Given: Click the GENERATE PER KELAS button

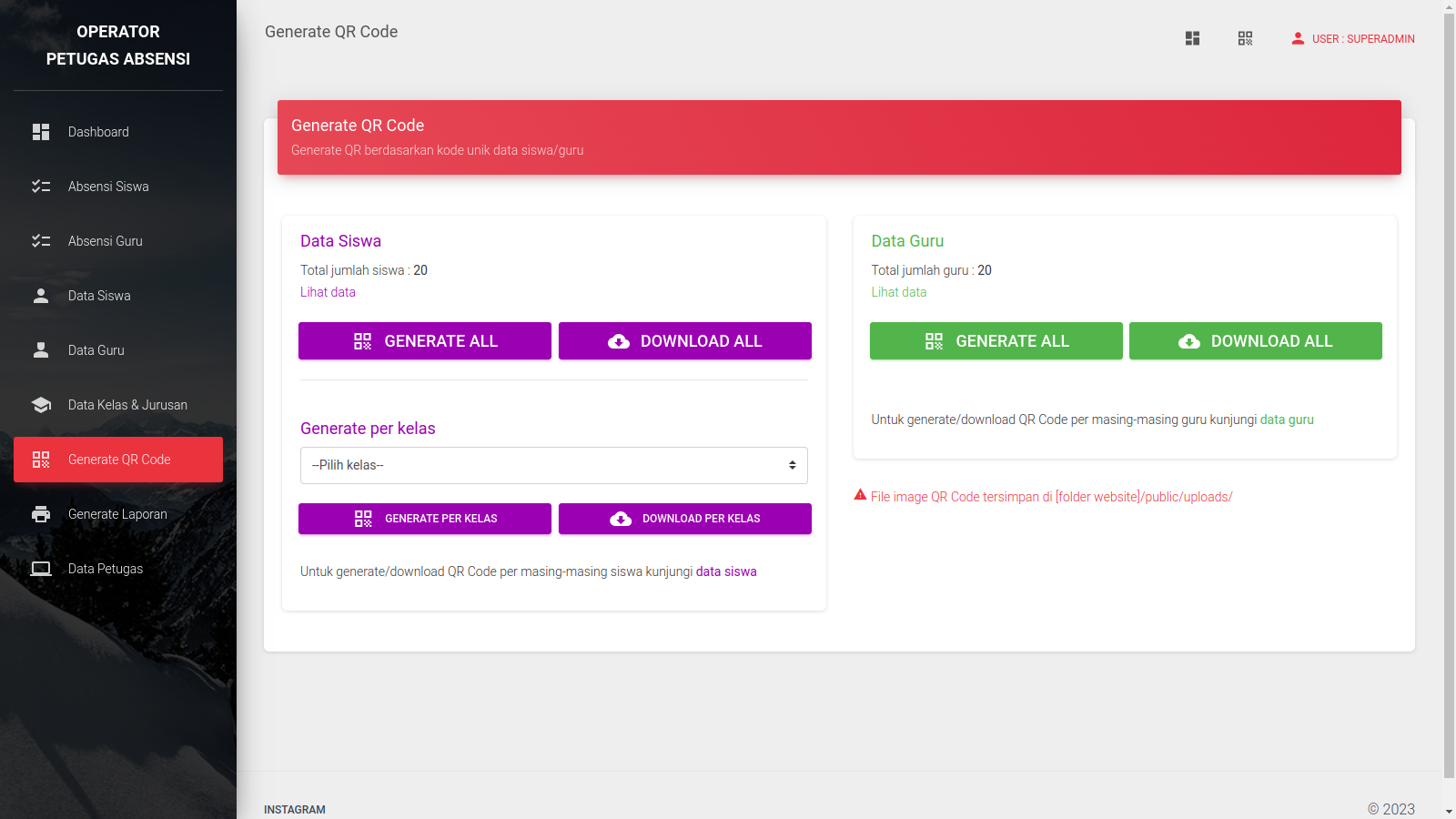Looking at the screenshot, I should [x=425, y=519].
